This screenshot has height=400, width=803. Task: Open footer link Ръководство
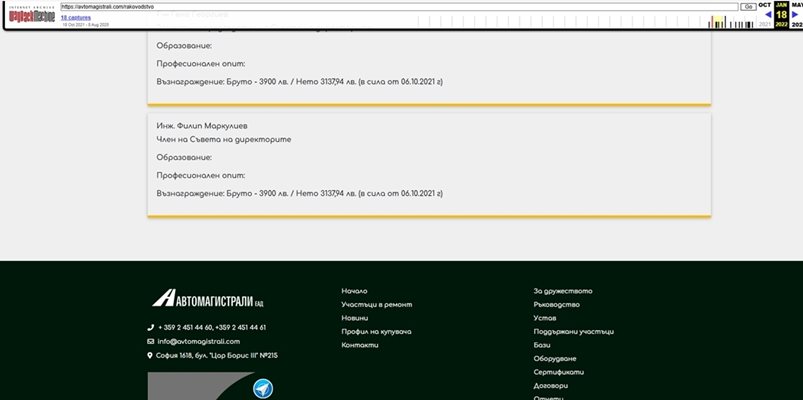tap(557, 304)
